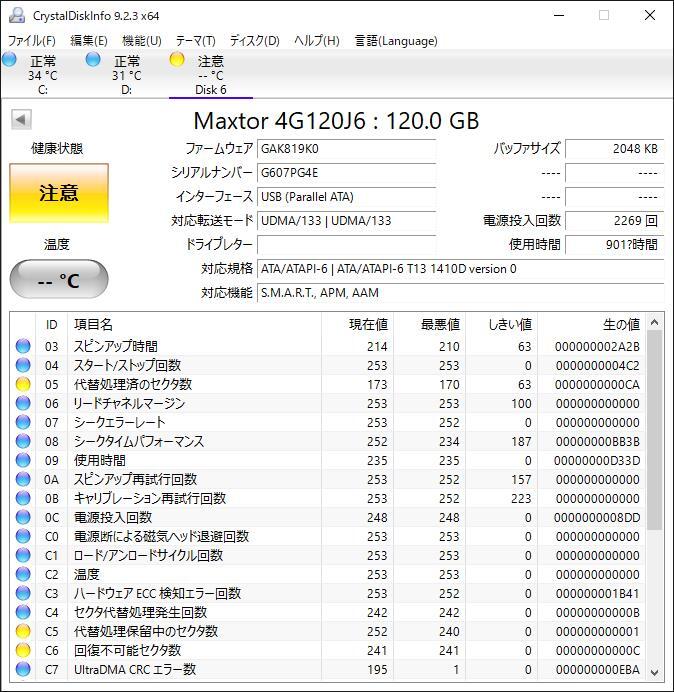Image resolution: width=674 pixels, height=692 pixels.
Task: Click the blue orb on row C2 温度
Action: point(23,574)
